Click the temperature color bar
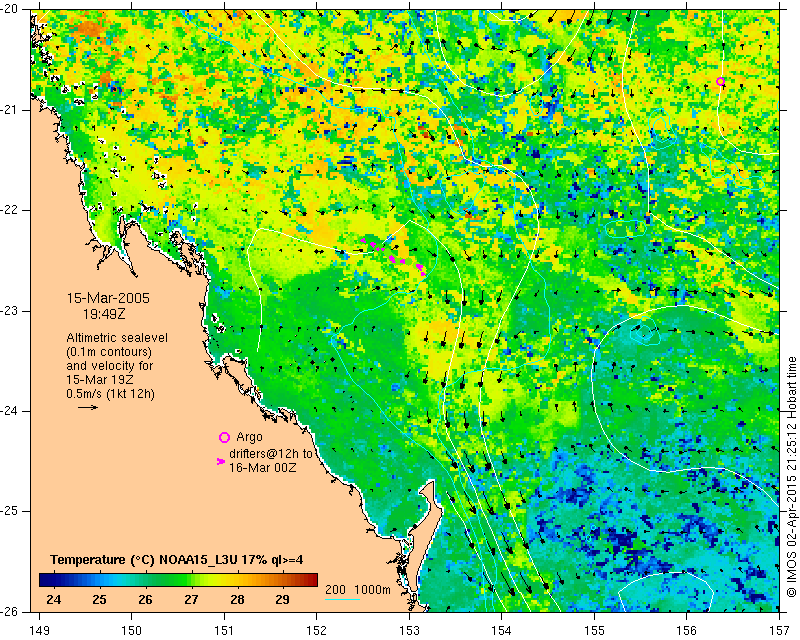This screenshot has height=640, width=800. coord(179,580)
